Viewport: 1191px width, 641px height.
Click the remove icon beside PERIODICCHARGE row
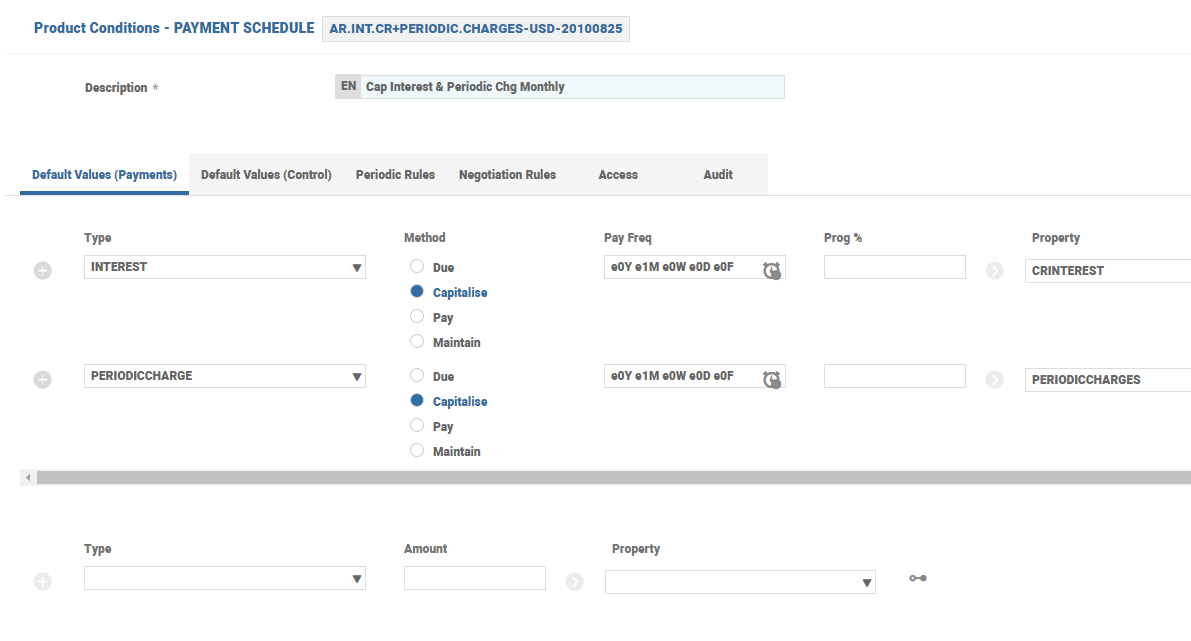pyautogui.click(x=43, y=380)
